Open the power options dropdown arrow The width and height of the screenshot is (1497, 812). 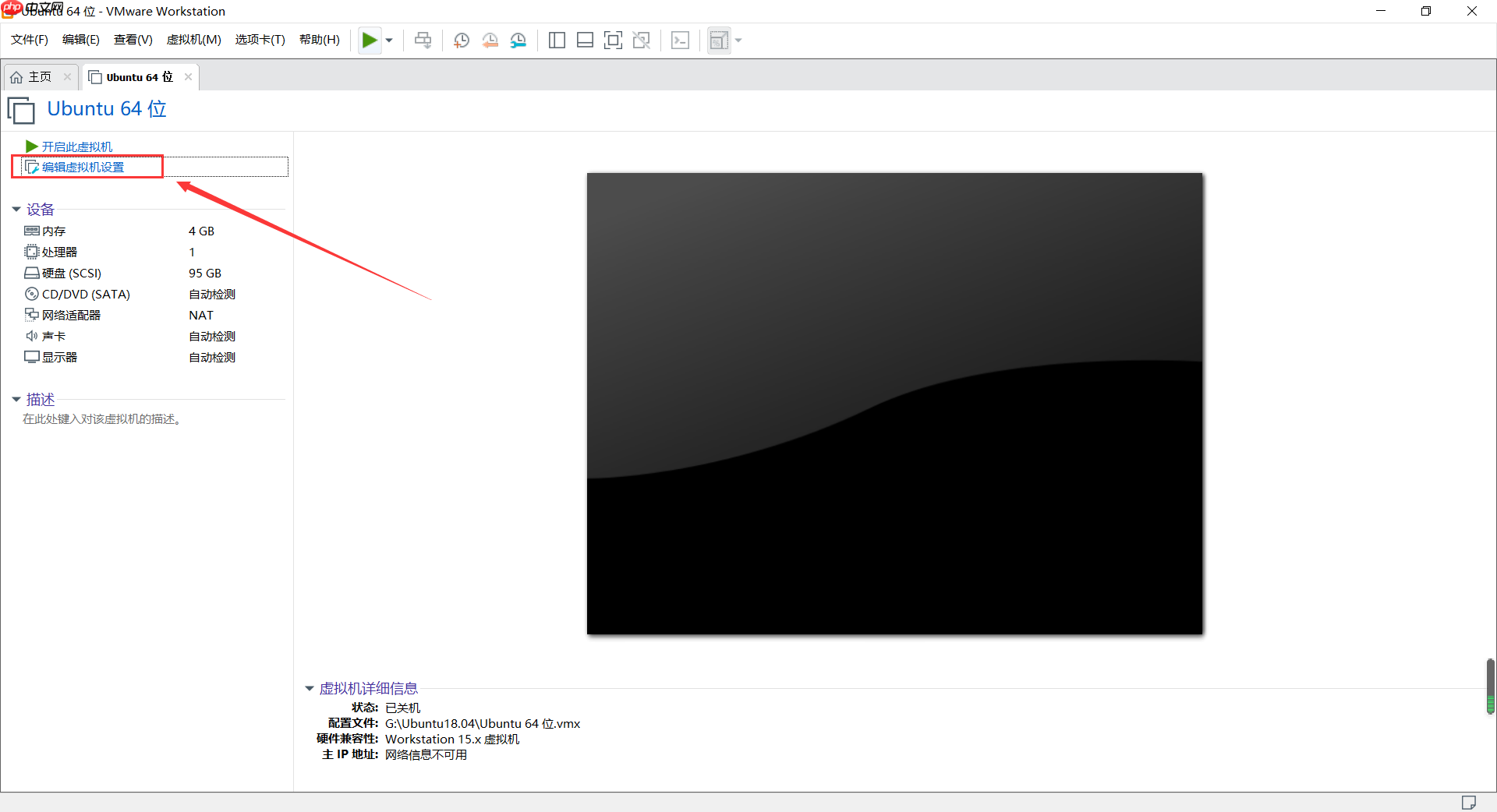tap(388, 40)
